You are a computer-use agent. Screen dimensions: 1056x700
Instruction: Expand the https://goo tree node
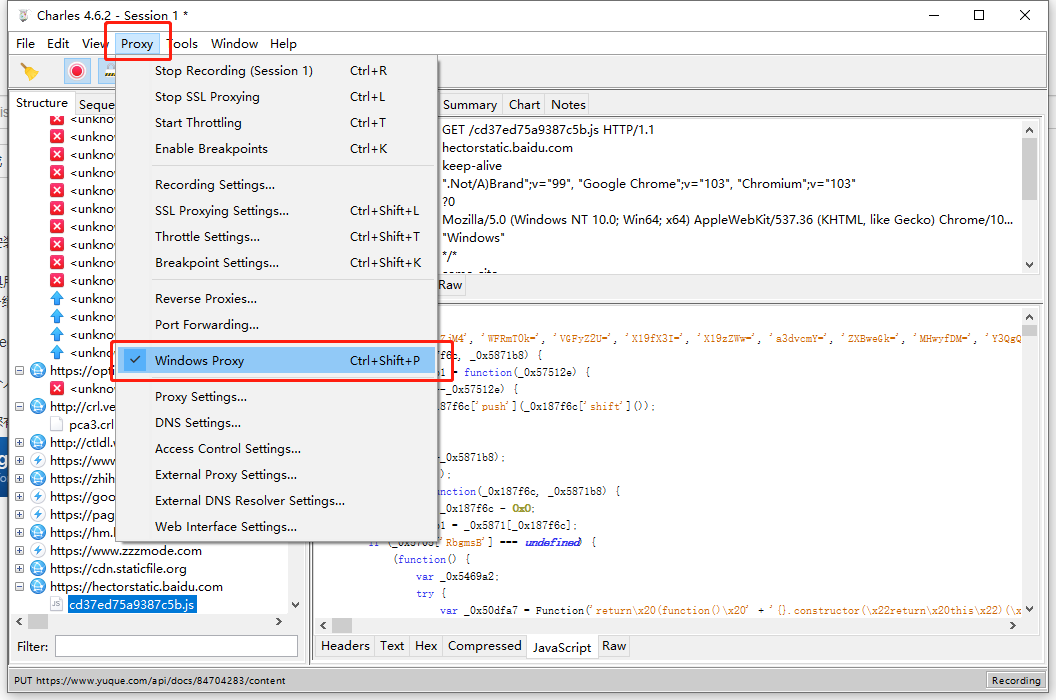[x=20, y=496]
